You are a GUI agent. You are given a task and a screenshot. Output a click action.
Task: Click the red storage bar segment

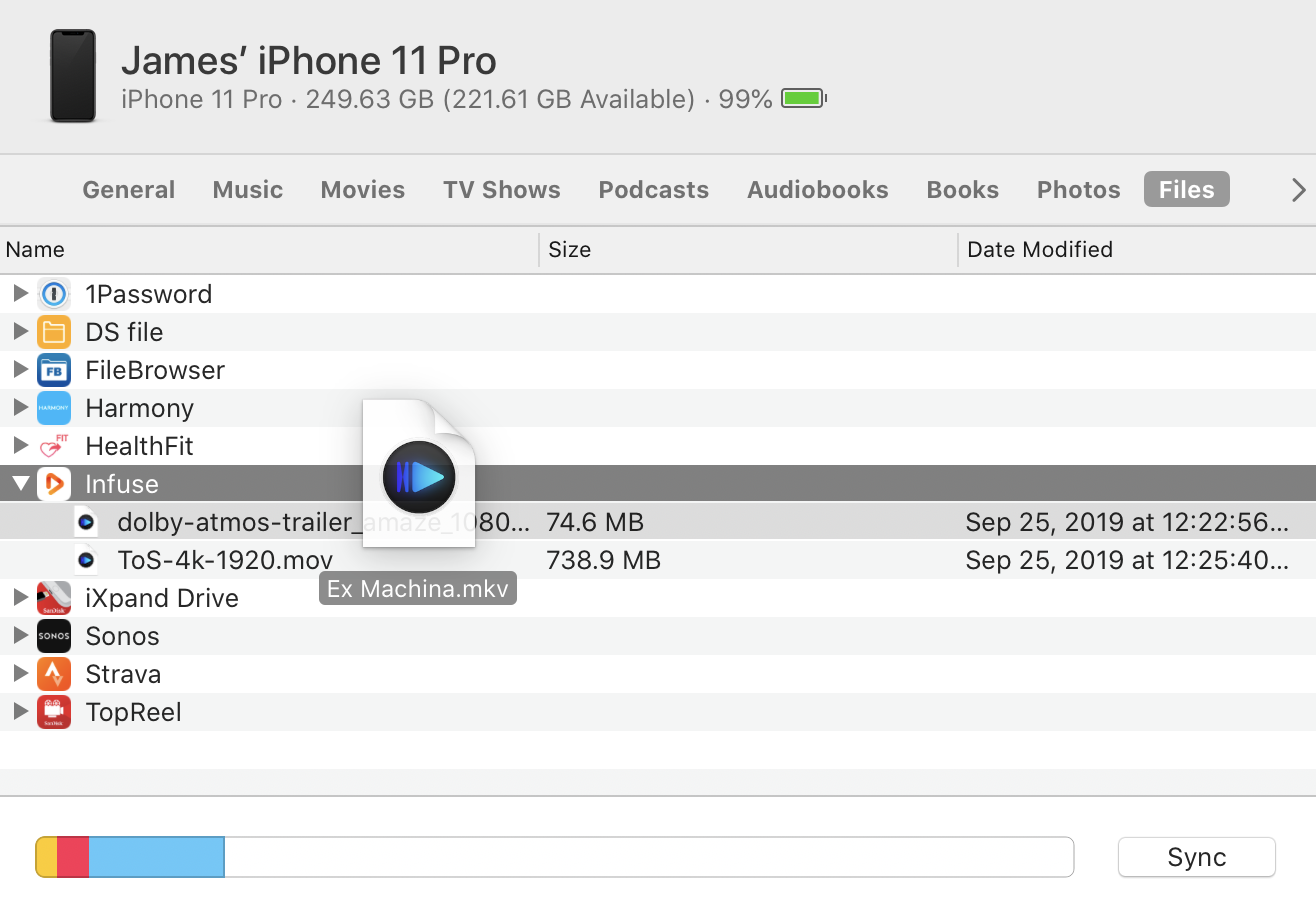pyautogui.click(x=73, y=857)
